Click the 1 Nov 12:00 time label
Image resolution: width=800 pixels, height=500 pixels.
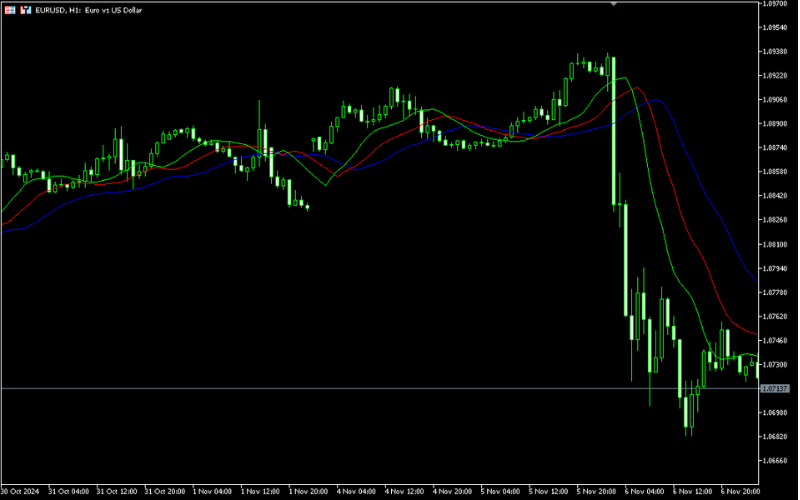pyautogui.click(x=260, y=491)
